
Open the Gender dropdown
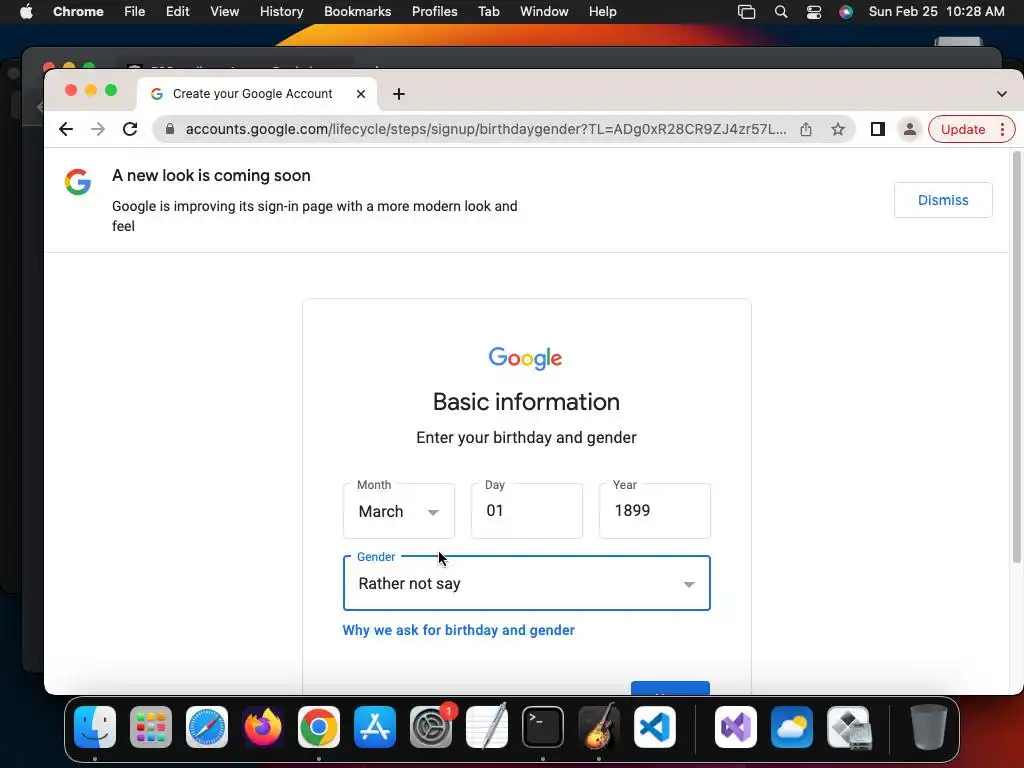(x=526, y=583)
